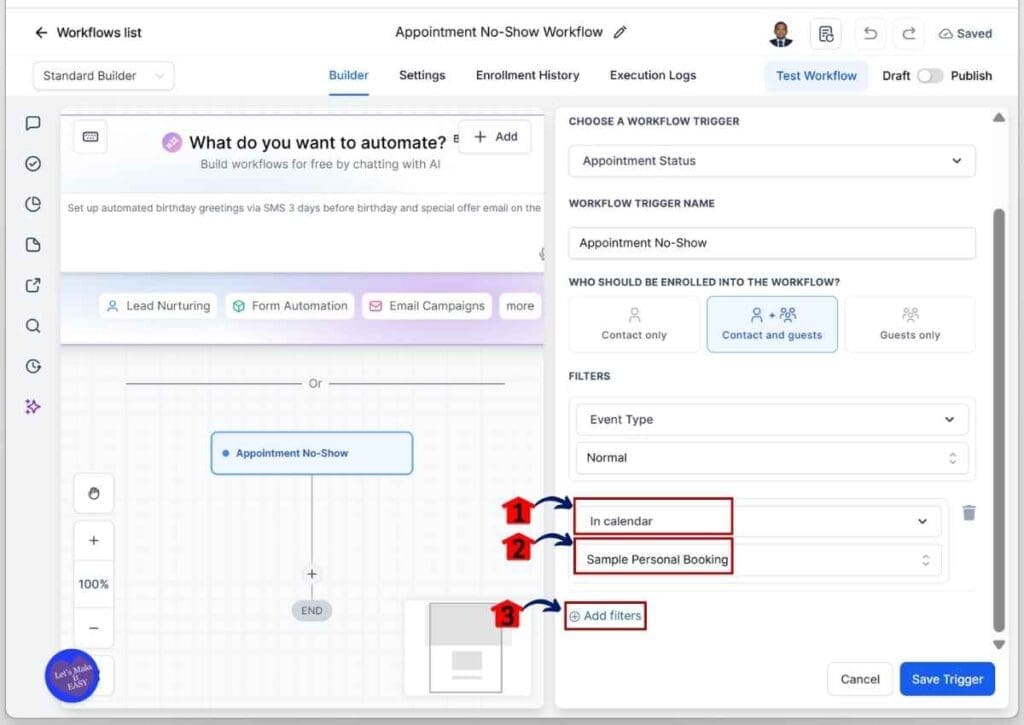This screenshot has width=1024, height=725.
Task: Click the Saved cloud status
Action: 965,33
